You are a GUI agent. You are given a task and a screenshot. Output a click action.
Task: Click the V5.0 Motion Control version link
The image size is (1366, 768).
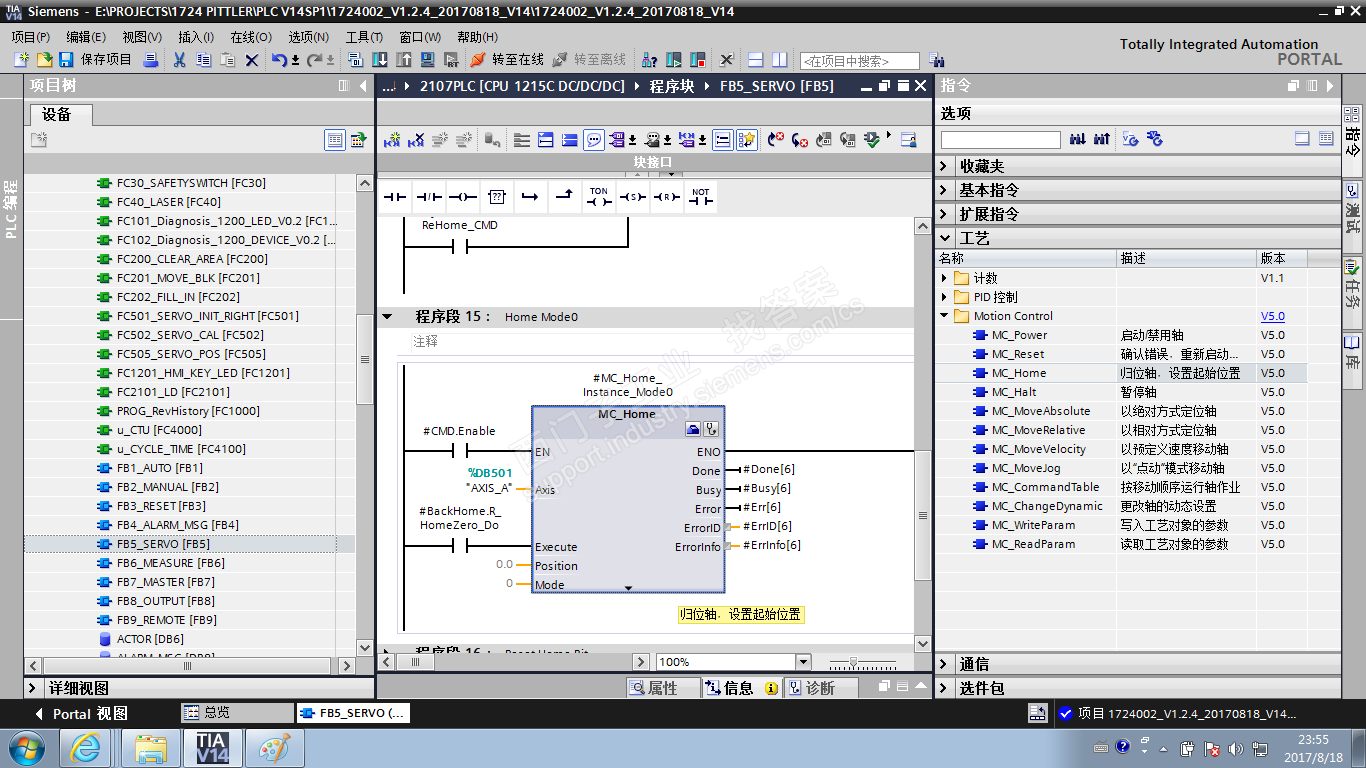pos(1272,316)
